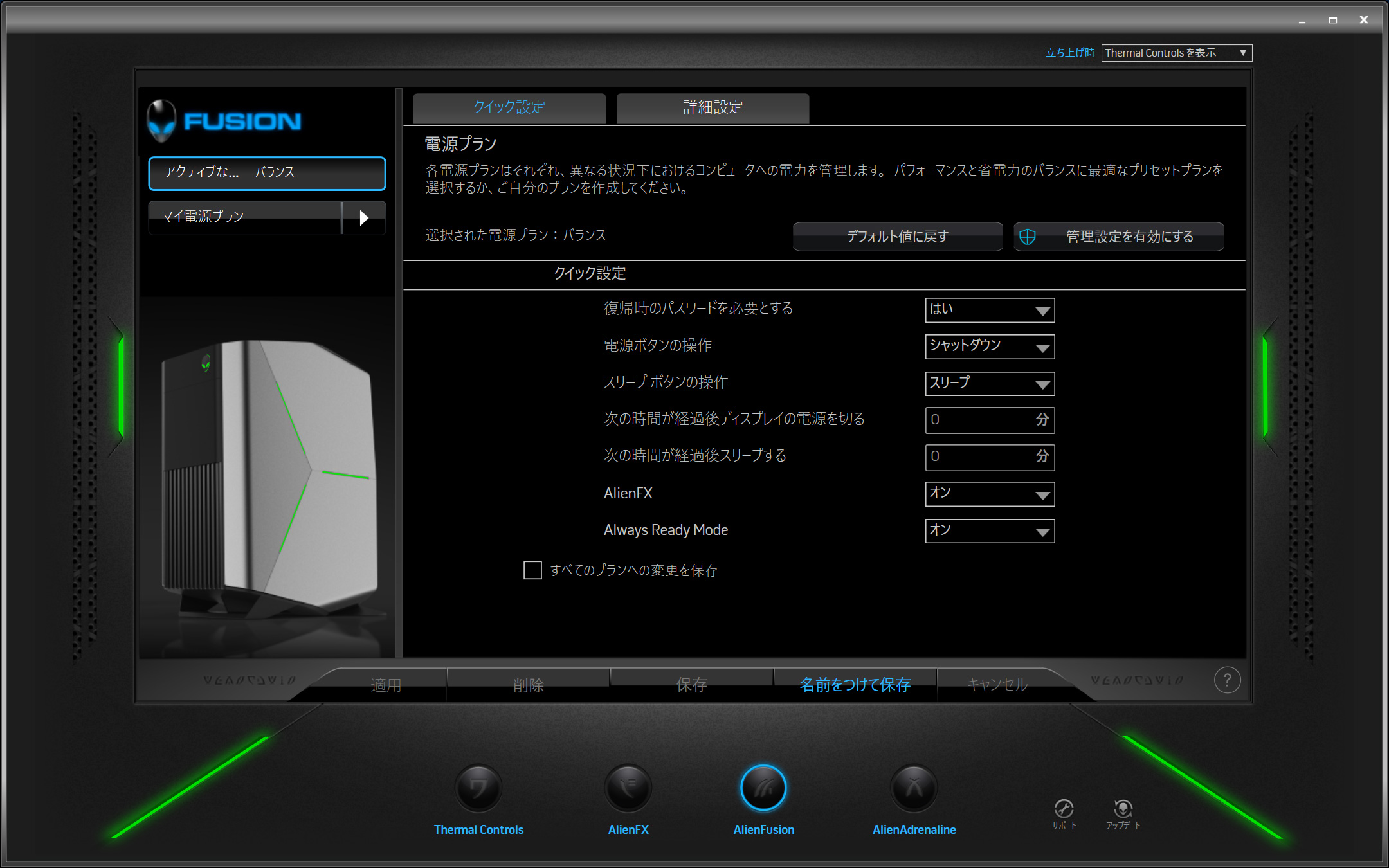The width and height of the screenshot is (1389, 868).
Task: Launch the AlienAdrenaline module icon
Action: (914, 788)
